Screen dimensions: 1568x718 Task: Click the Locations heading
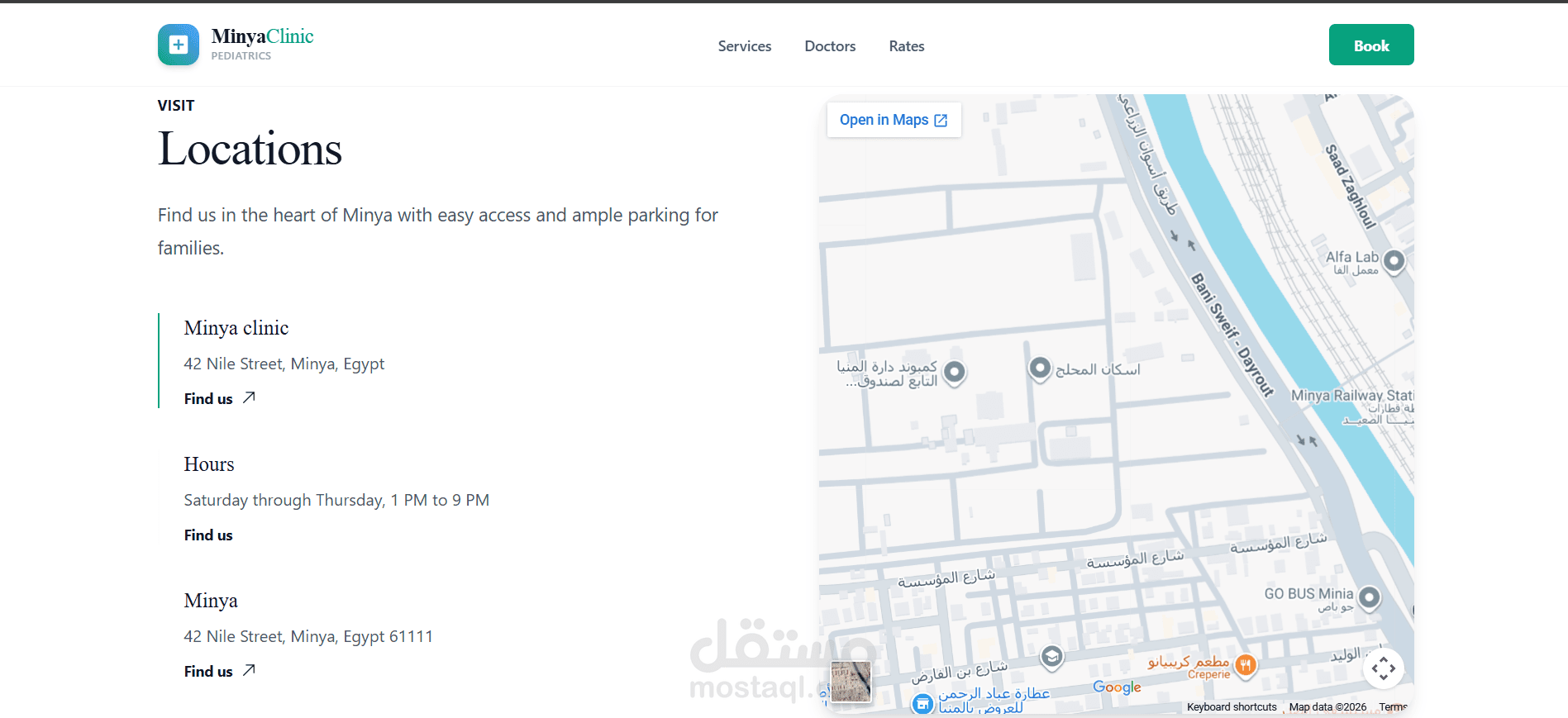250,149
